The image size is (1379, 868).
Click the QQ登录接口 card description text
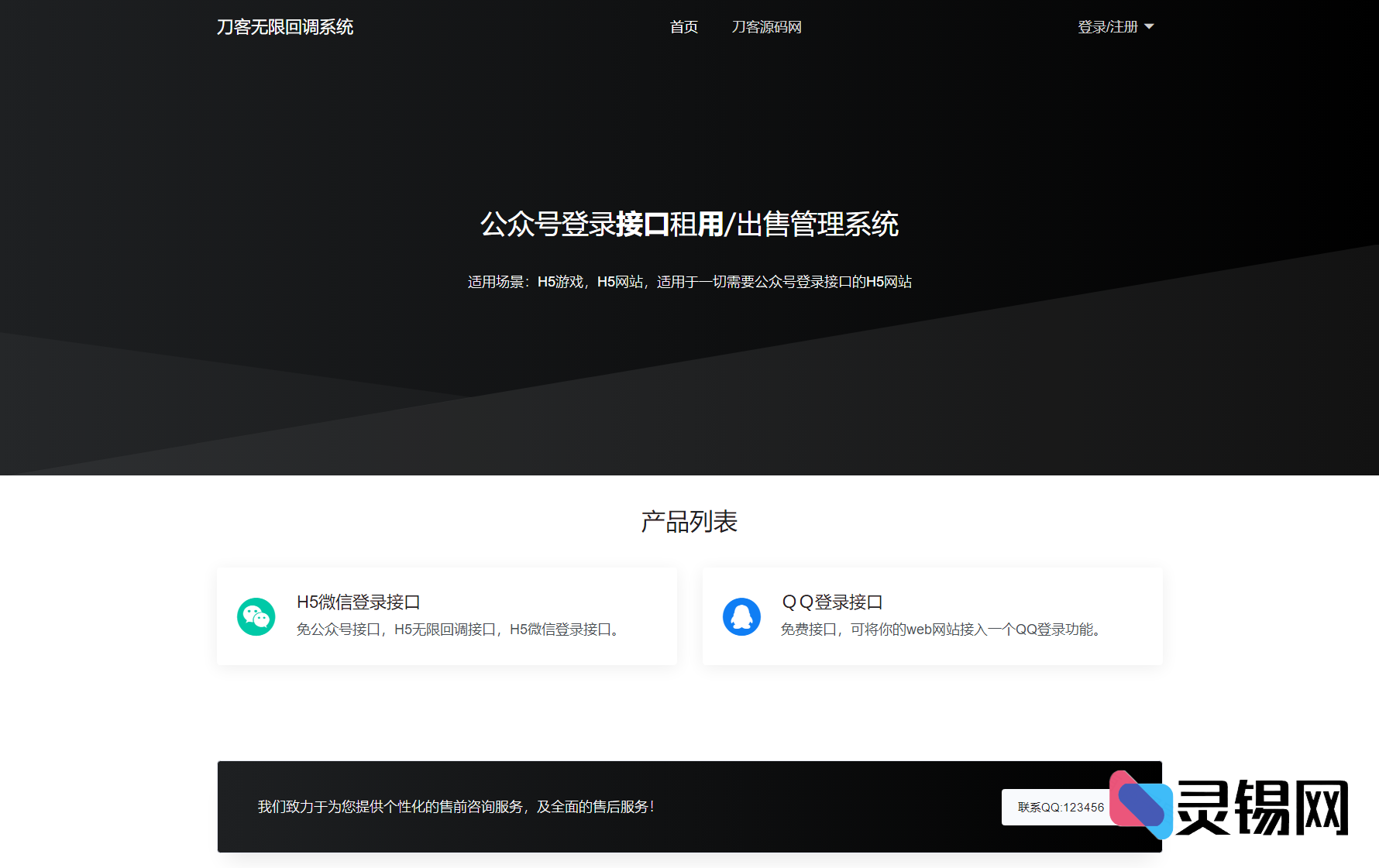[940, 630]
